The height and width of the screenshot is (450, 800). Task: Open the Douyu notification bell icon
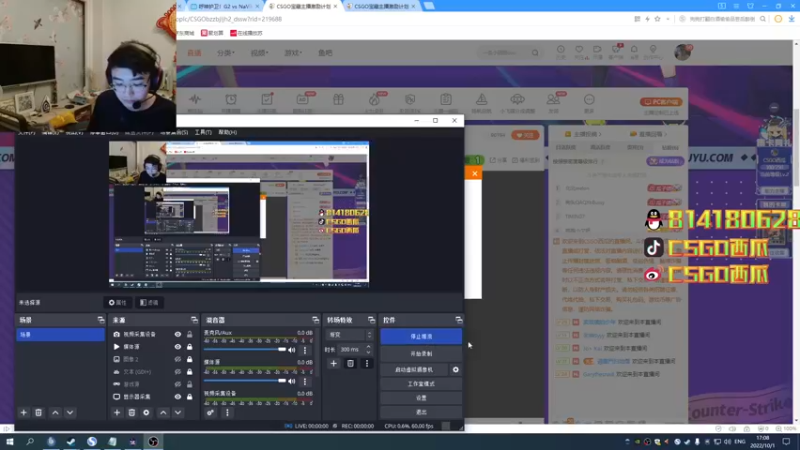point(634,49)
